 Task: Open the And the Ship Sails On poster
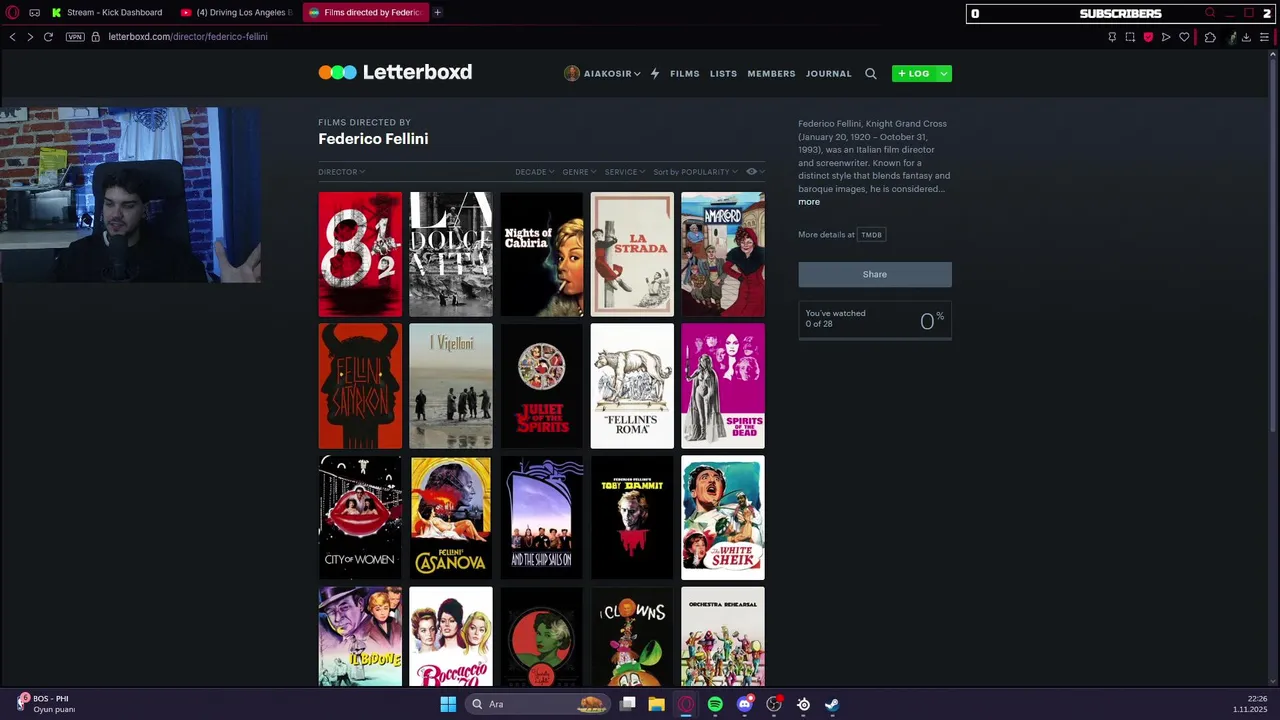click(541, 517)
